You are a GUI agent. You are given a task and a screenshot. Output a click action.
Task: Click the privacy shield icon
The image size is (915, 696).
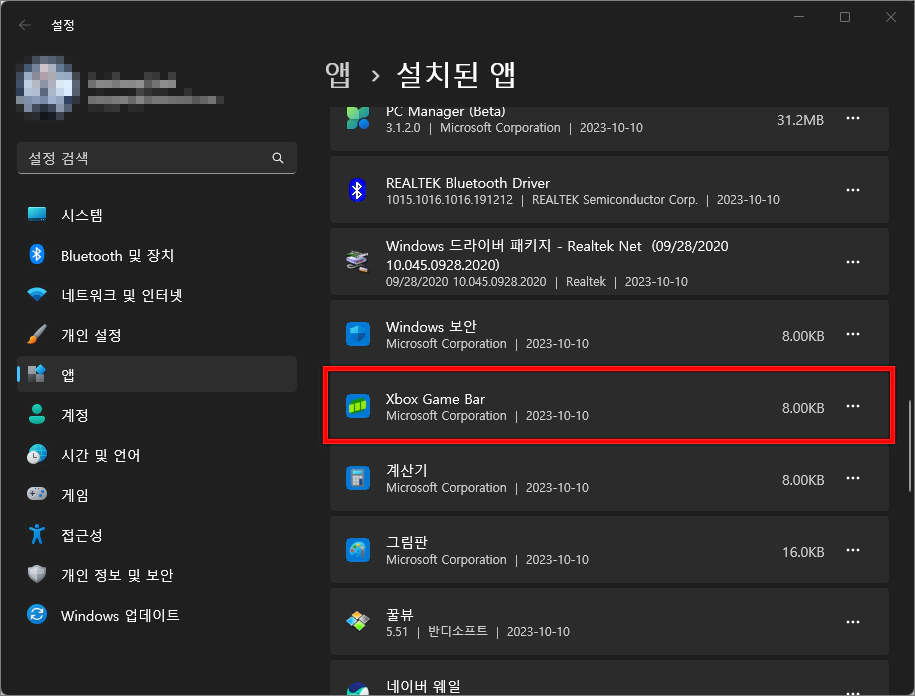[37, 574]
